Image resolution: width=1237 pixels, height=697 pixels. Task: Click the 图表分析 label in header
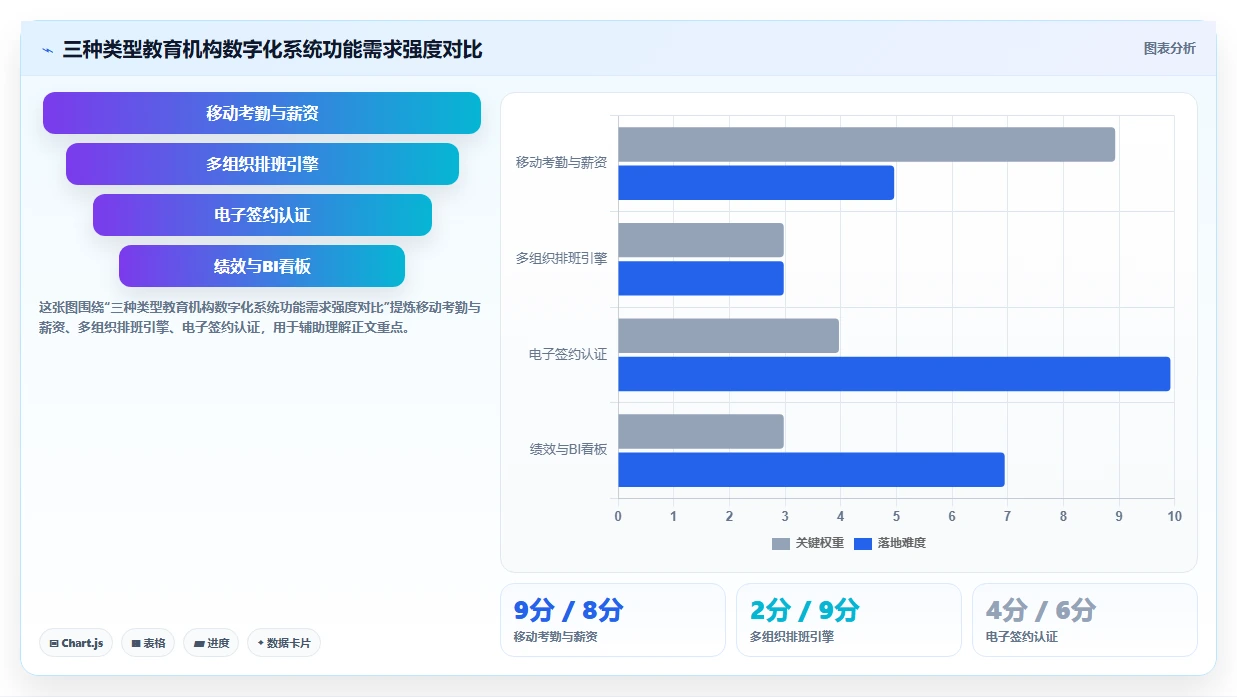coord(1169,48)
